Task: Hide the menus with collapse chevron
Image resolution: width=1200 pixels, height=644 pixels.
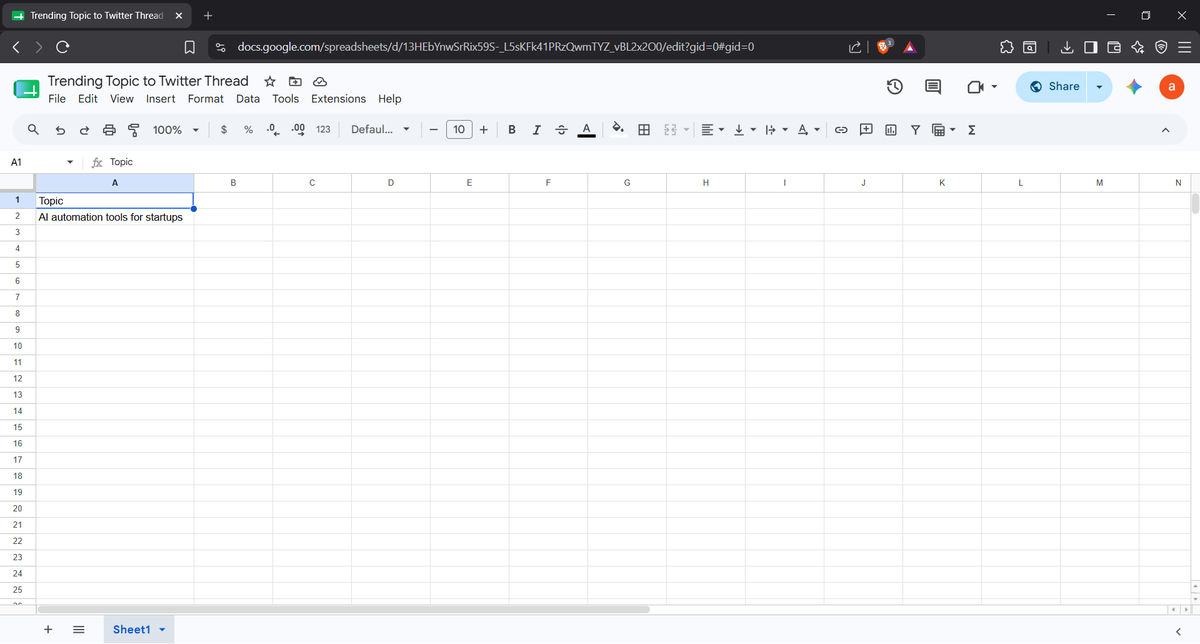Action: [1166, 130]
